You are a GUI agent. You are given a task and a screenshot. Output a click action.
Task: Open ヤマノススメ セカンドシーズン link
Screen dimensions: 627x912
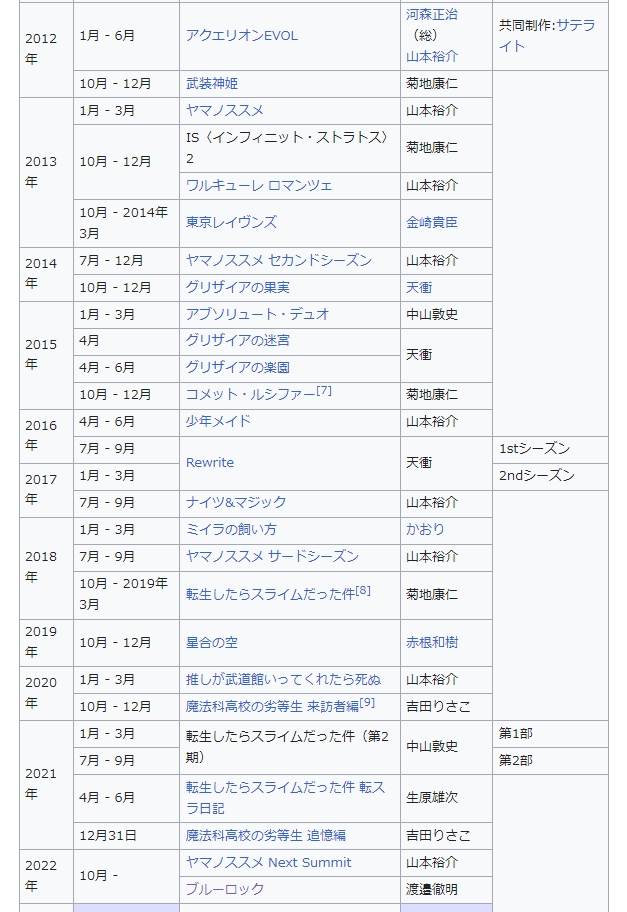tap(279, 261)
